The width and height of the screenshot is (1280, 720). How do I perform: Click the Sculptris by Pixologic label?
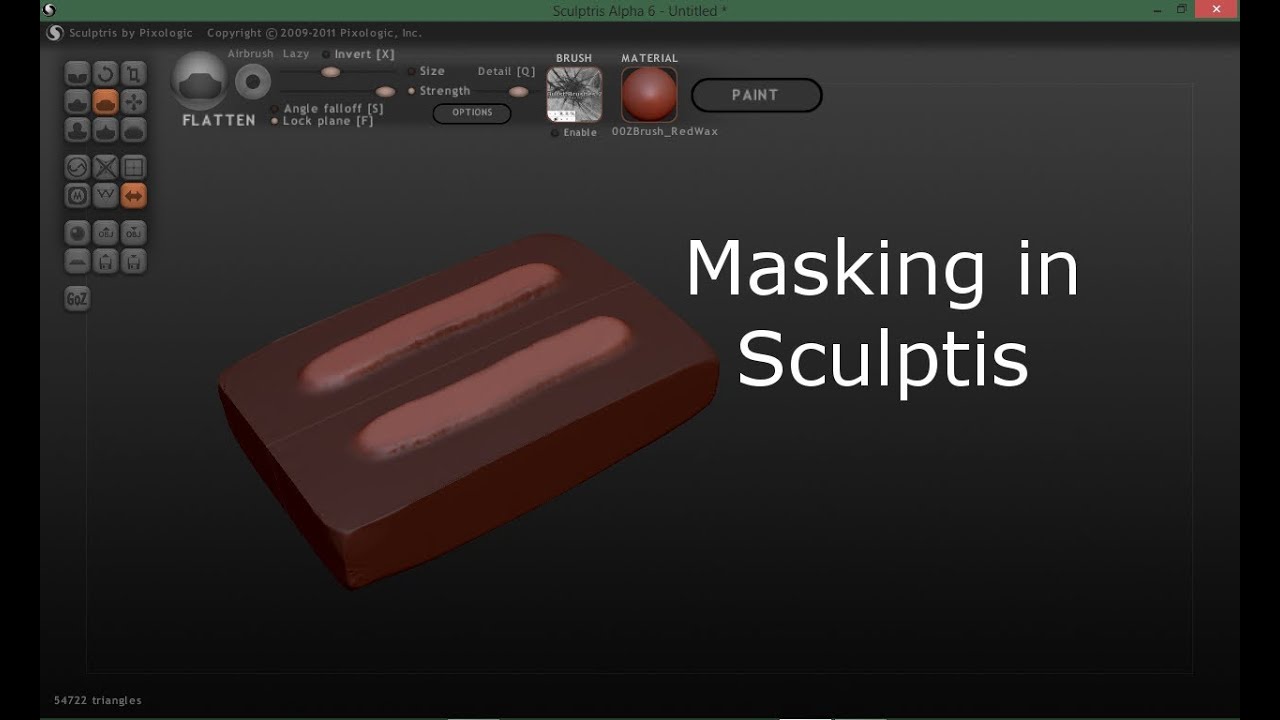[x=131, y=33]
